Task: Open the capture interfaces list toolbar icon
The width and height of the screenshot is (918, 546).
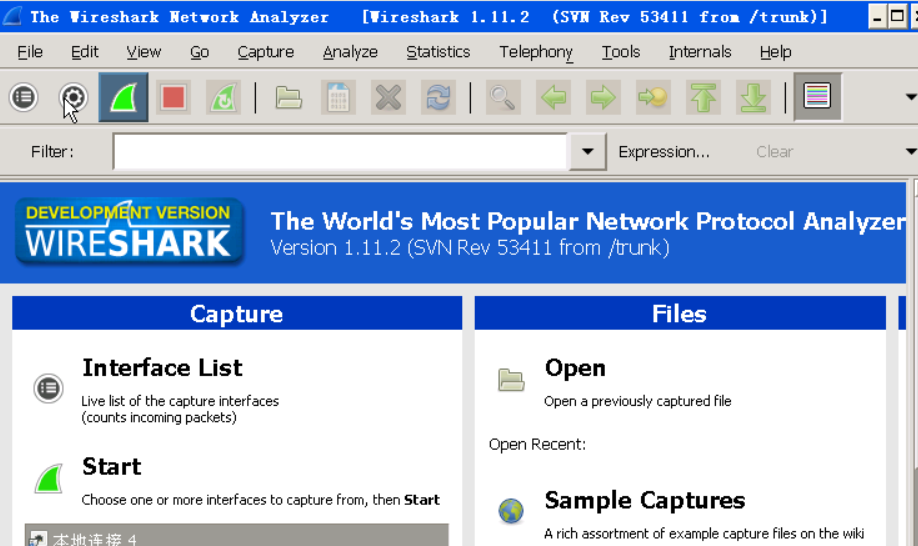Action: (24, 97)
